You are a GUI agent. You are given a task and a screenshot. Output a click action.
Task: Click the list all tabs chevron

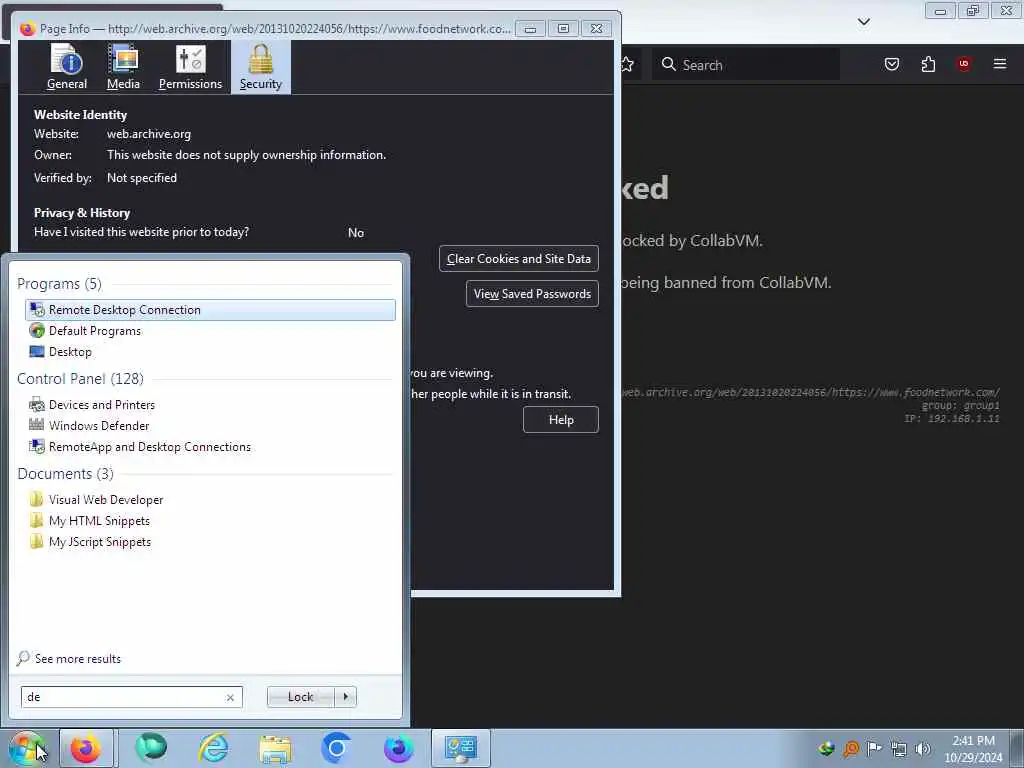pos(863,22)
